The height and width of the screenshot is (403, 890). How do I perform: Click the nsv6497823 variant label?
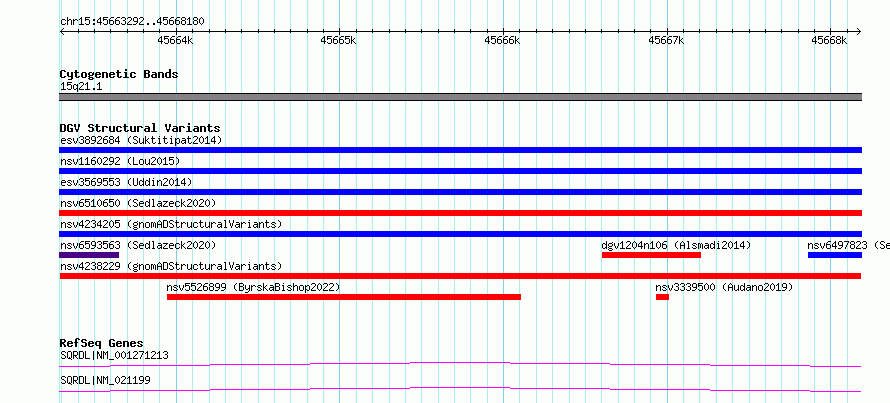[848, 245]
